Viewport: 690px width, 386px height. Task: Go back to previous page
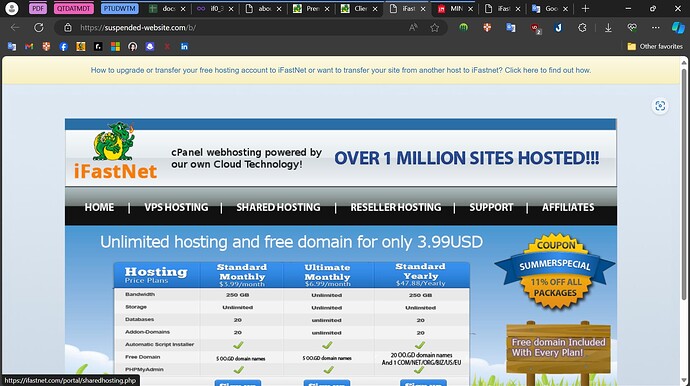click(15, 27)
